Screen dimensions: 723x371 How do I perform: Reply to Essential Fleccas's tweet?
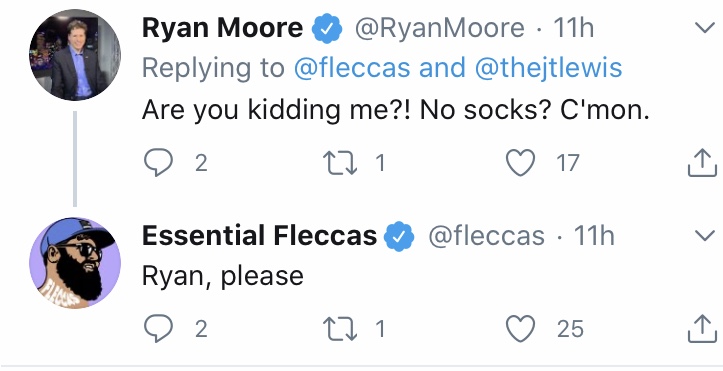click(158, 328)
